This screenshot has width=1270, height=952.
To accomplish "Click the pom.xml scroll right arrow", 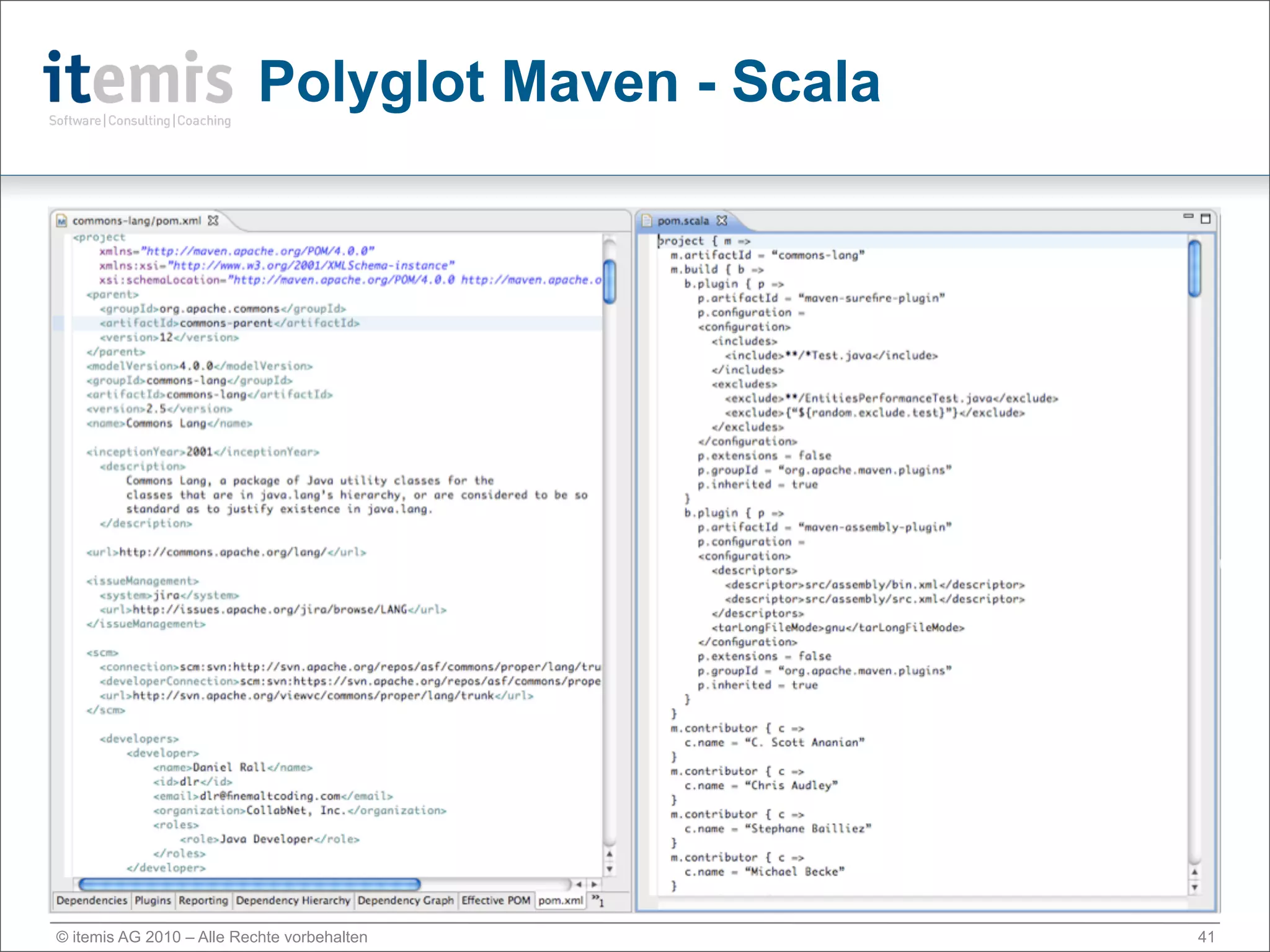I will (x=594, y=884).
